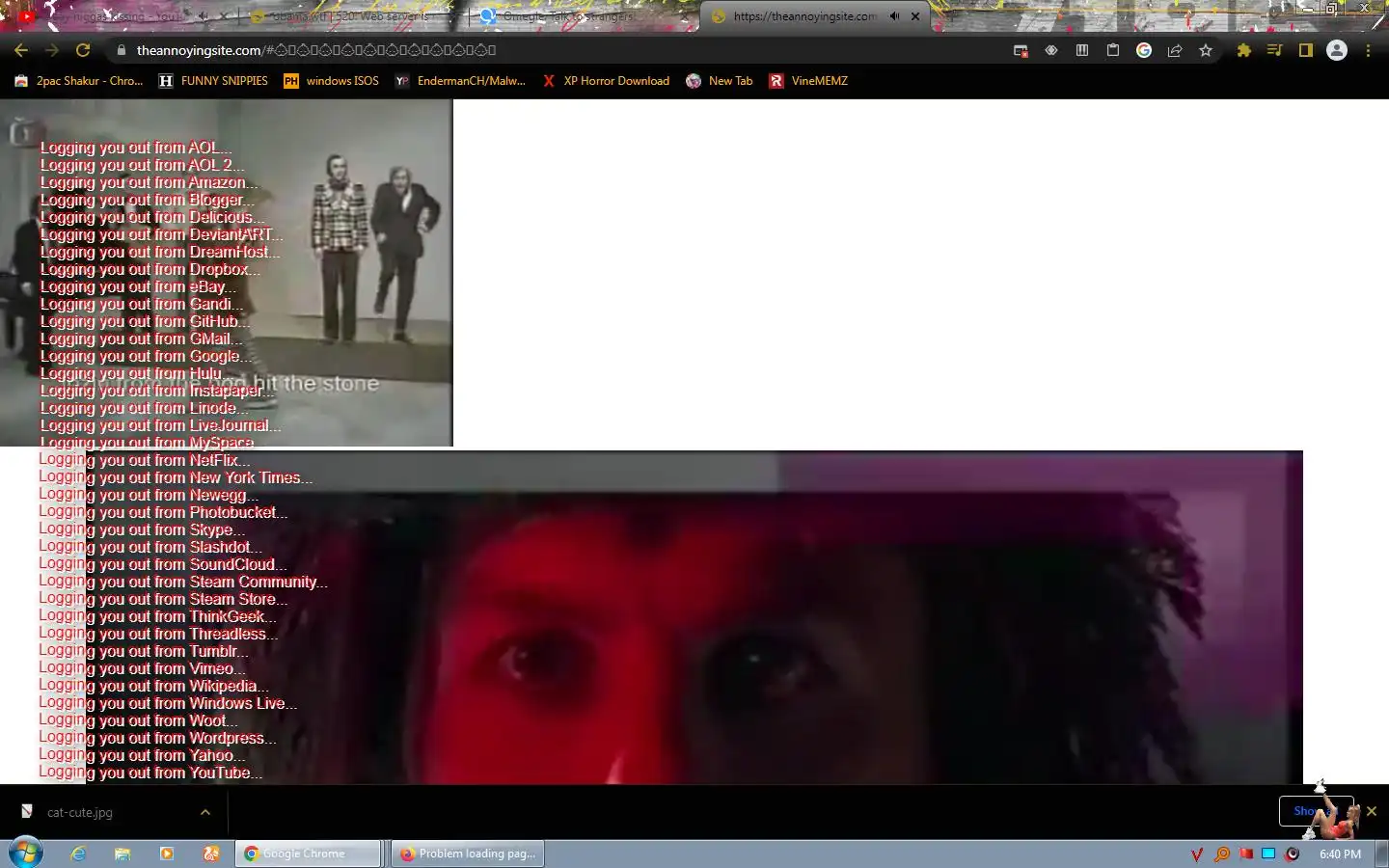Click 'Logging you out from DeviantART...' text
1389x868 pixels.
point(161,234)
